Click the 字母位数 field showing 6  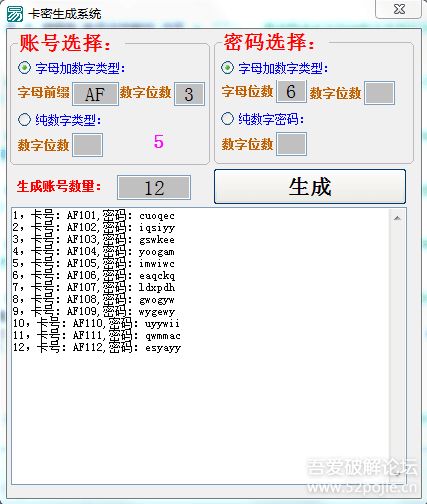point(291,92)
